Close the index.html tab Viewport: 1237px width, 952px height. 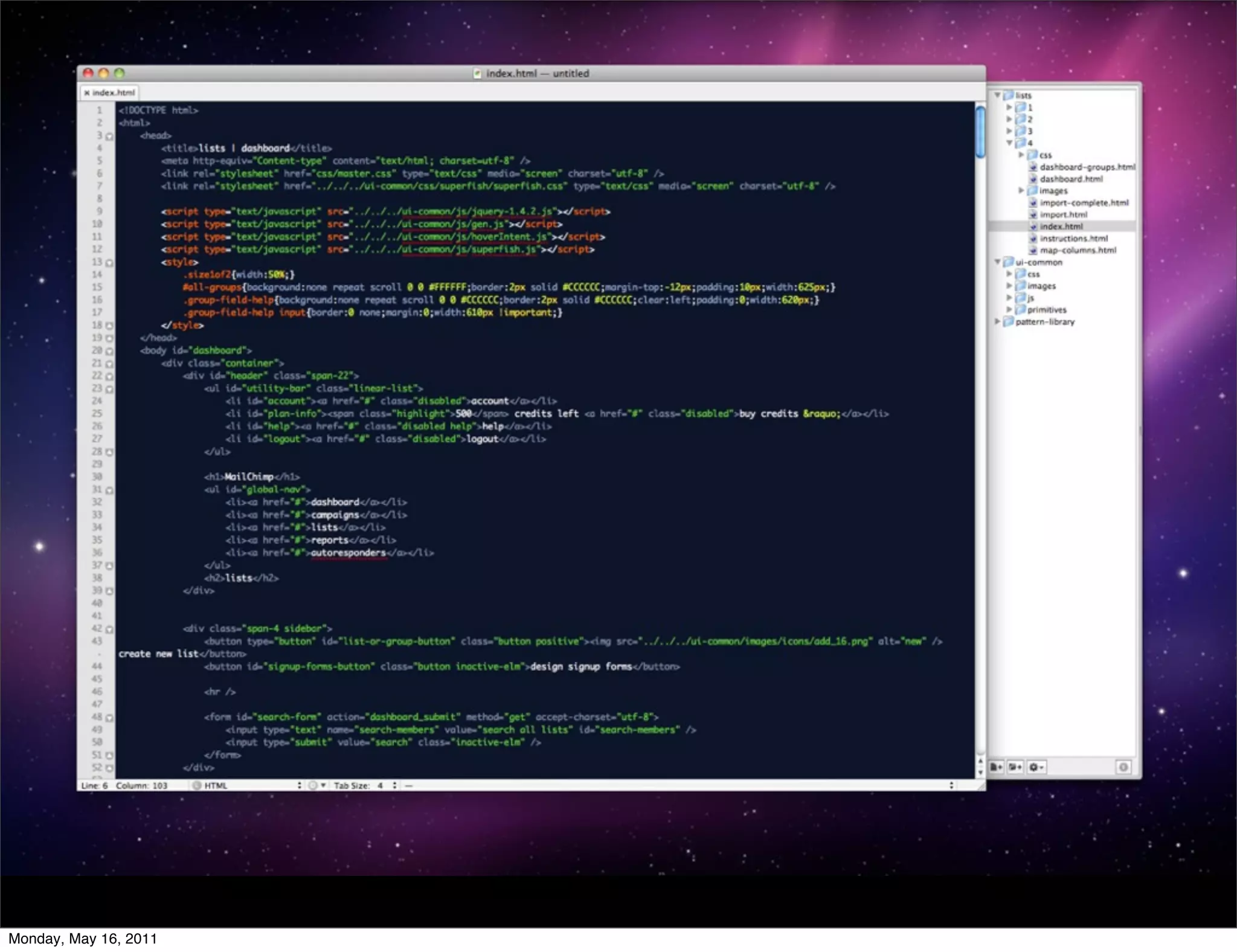pyautogui.click(x=87, y=92)
